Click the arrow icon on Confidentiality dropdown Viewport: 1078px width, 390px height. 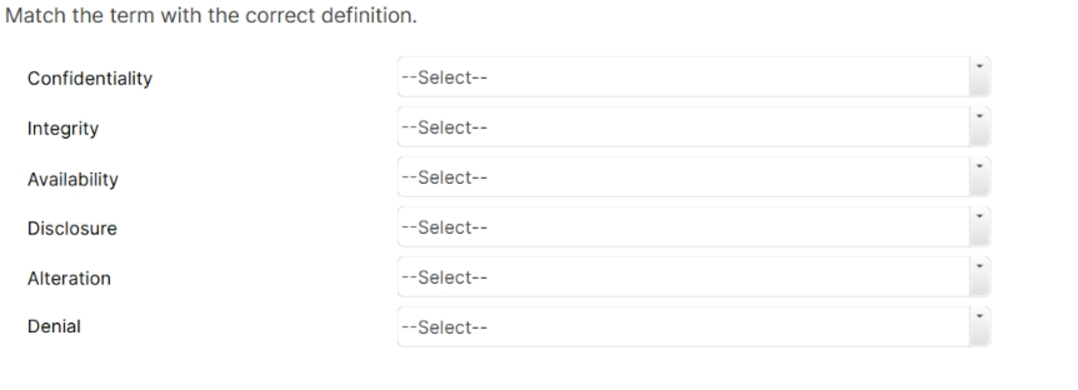click(980, 67)
